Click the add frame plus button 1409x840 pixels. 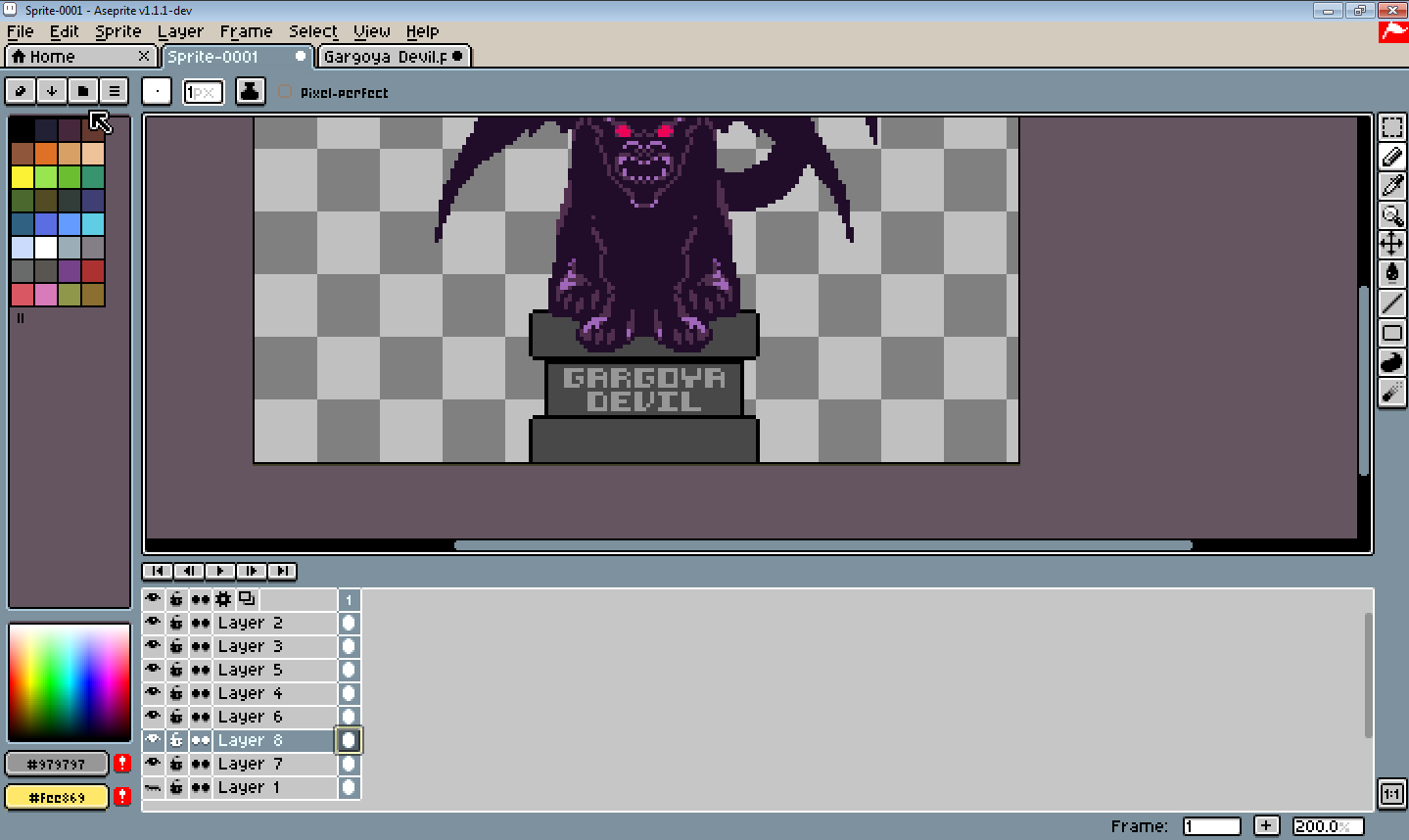click(x=1266, y=826)
